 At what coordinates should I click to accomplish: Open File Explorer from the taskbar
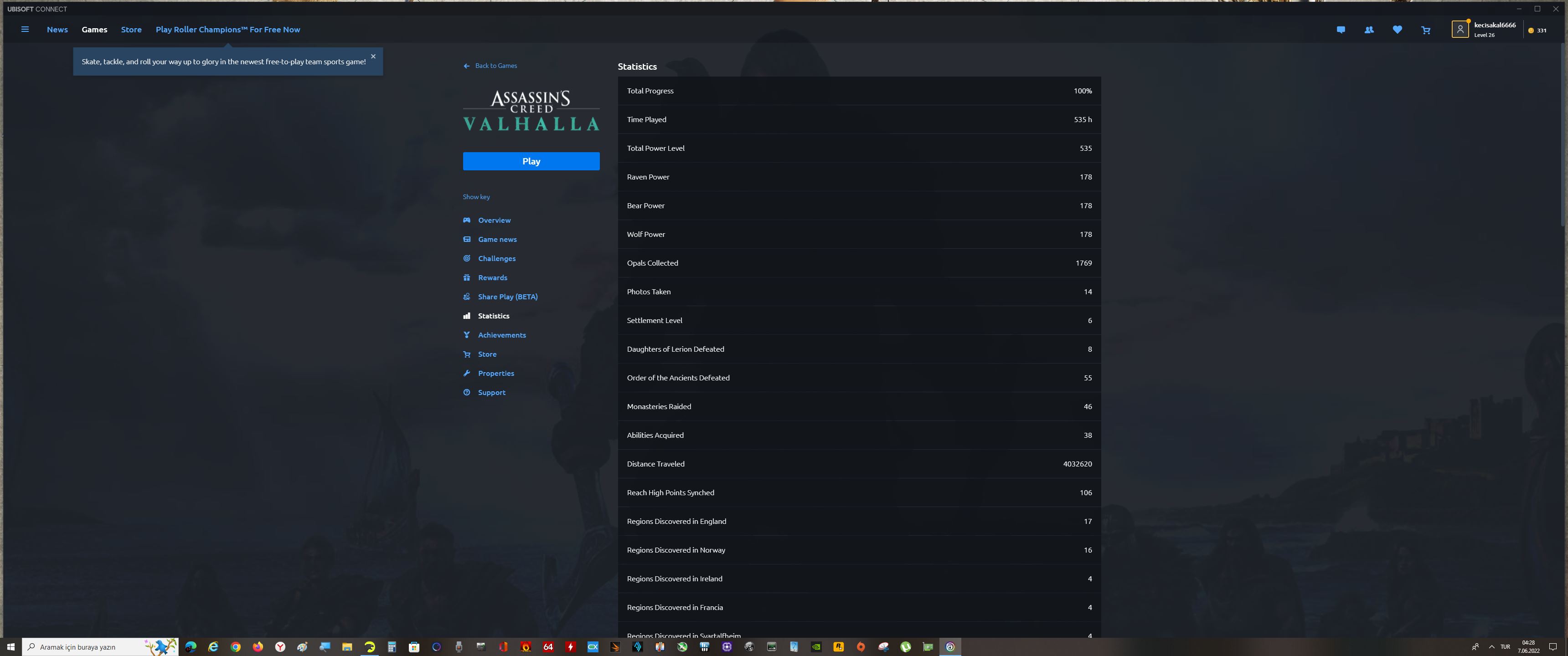coord(347,647)
